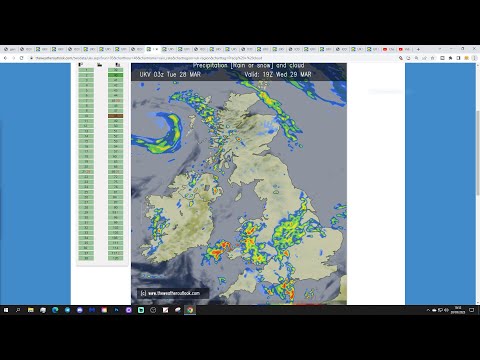Open the taskbar clock and date

[458, 310]
